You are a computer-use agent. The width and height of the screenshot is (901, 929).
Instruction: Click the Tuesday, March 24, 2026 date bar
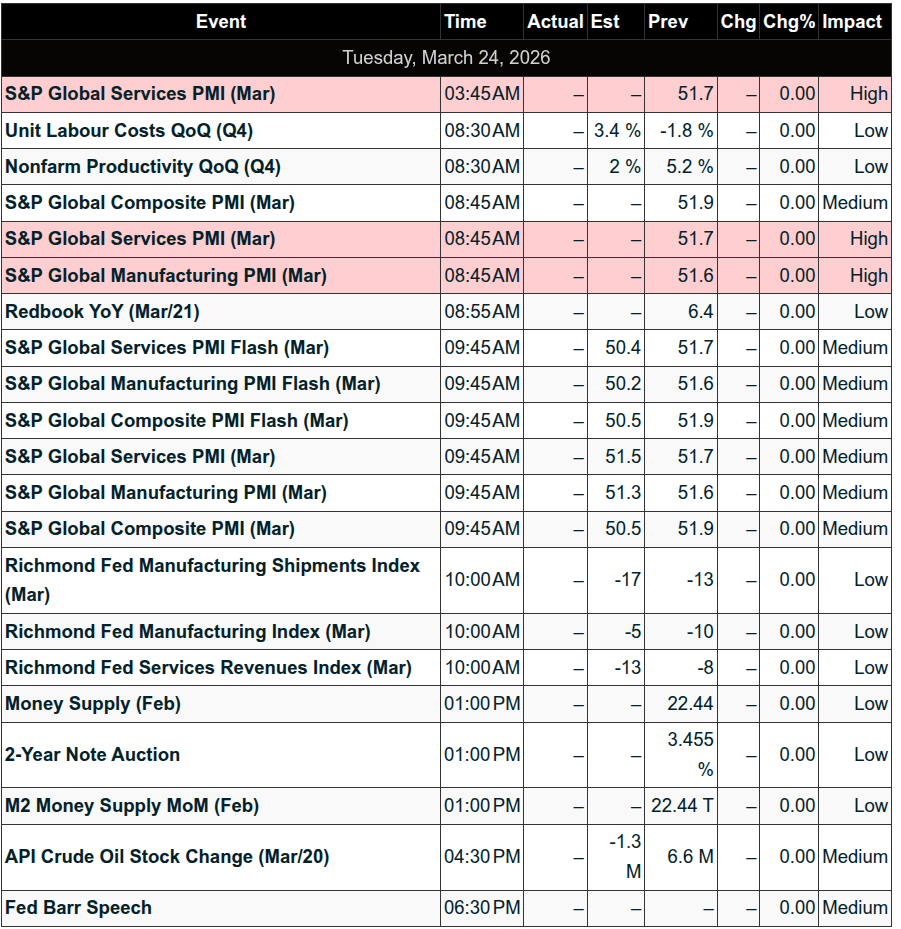(446, 57)
